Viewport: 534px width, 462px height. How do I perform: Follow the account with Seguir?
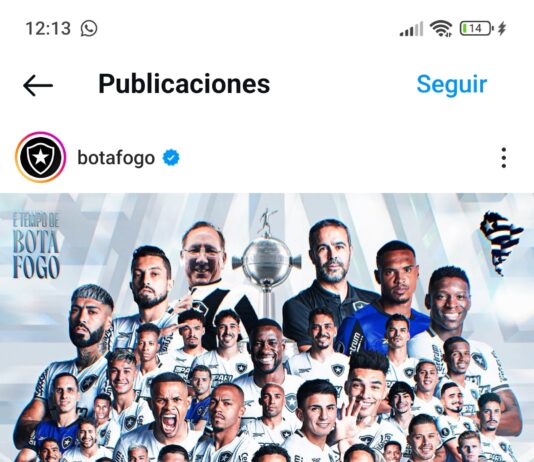click(452, 84)
